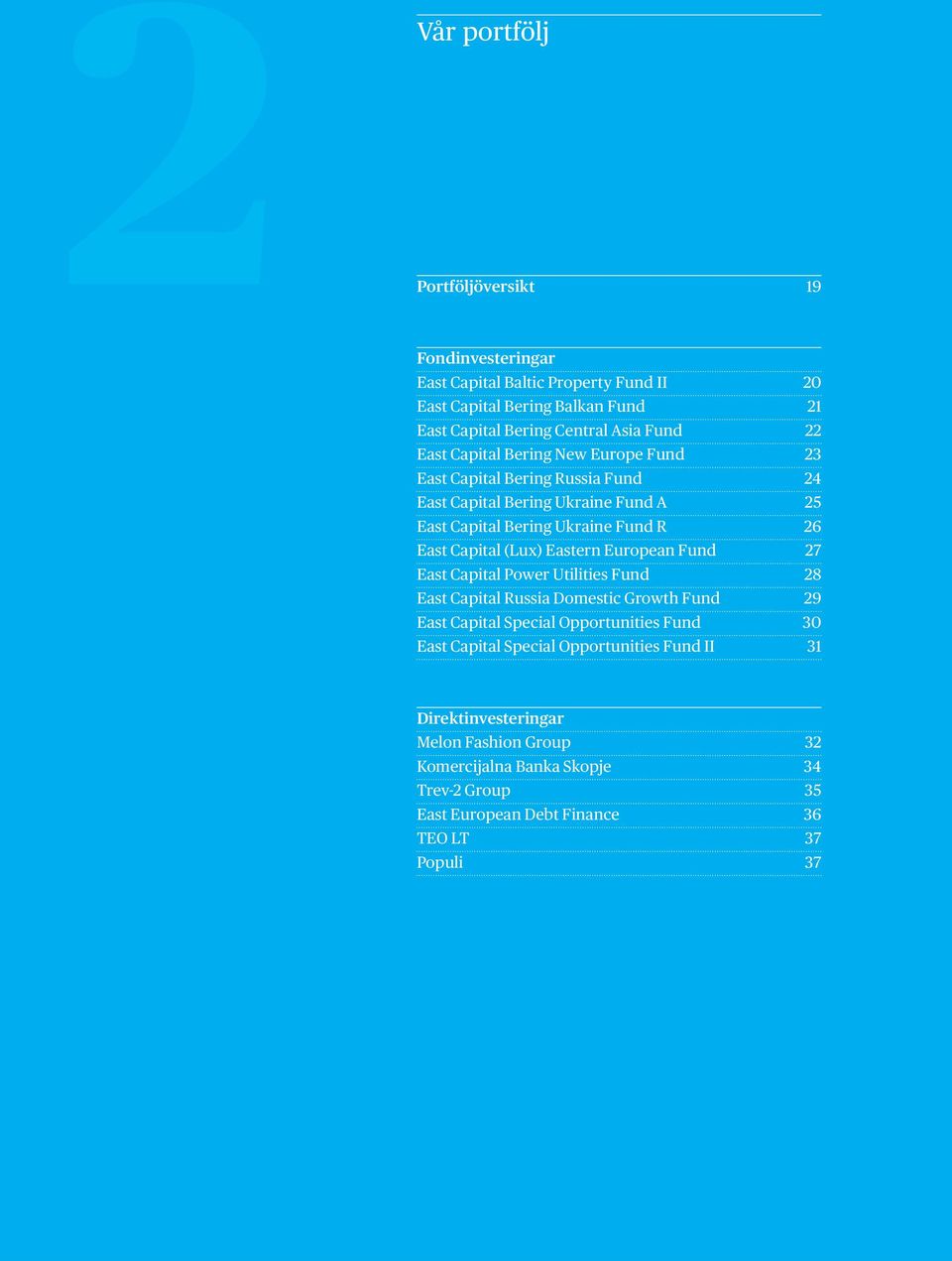Click 'East Capital Bering Russia Fund' entry
Screen dimensions: 952x1261
[x=530, y=478]
